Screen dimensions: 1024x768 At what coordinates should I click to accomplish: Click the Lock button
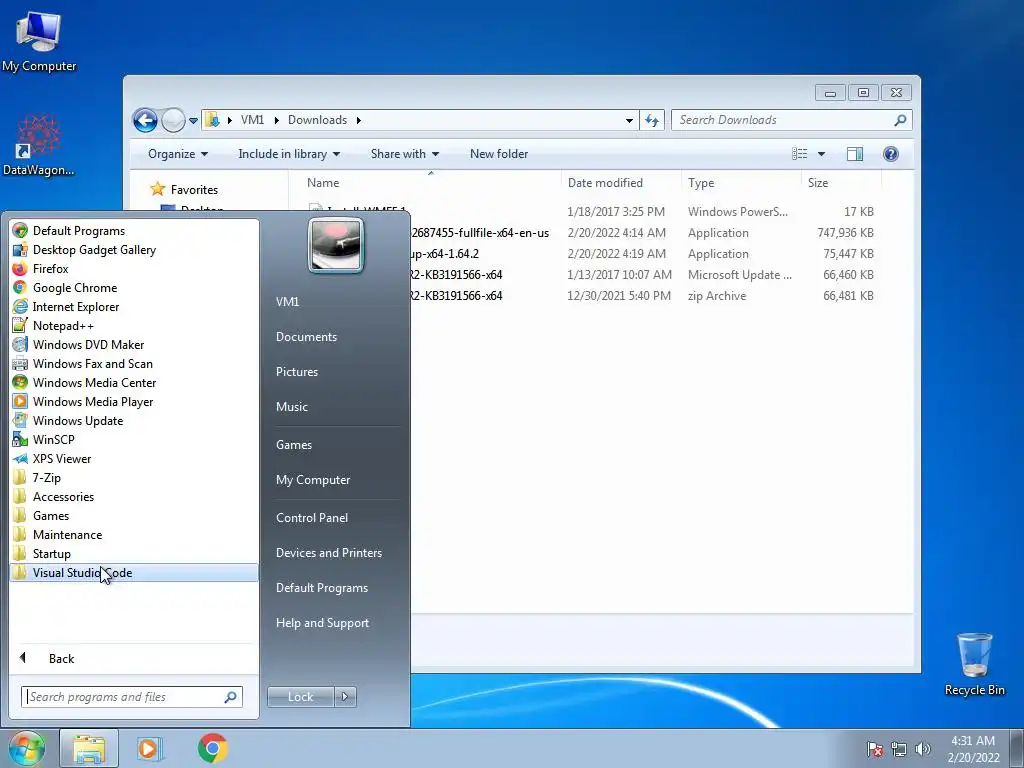coord(300,697)
